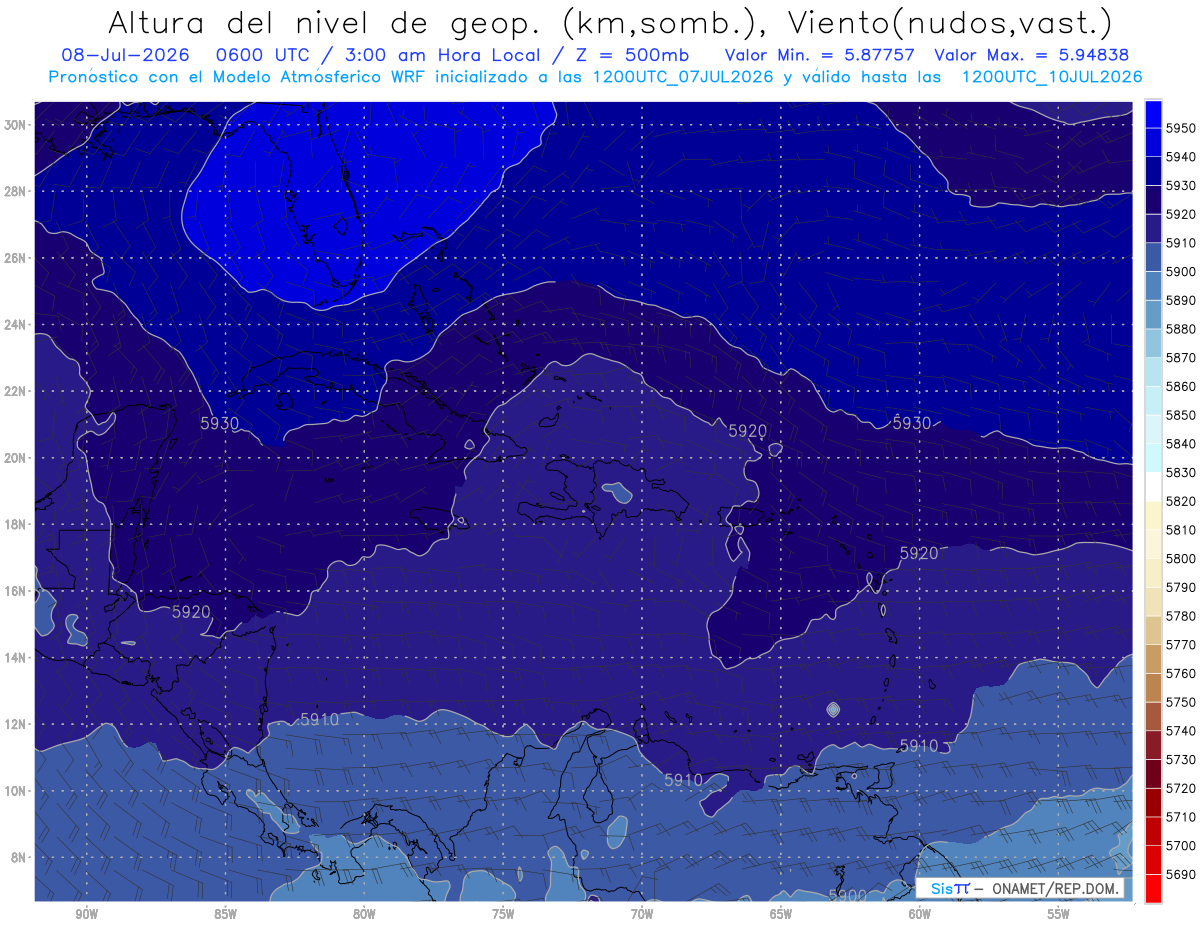Click the '5860' tick label on the color bar
This screenshot has width=1200, height=927.
(x=1181, y=386)
